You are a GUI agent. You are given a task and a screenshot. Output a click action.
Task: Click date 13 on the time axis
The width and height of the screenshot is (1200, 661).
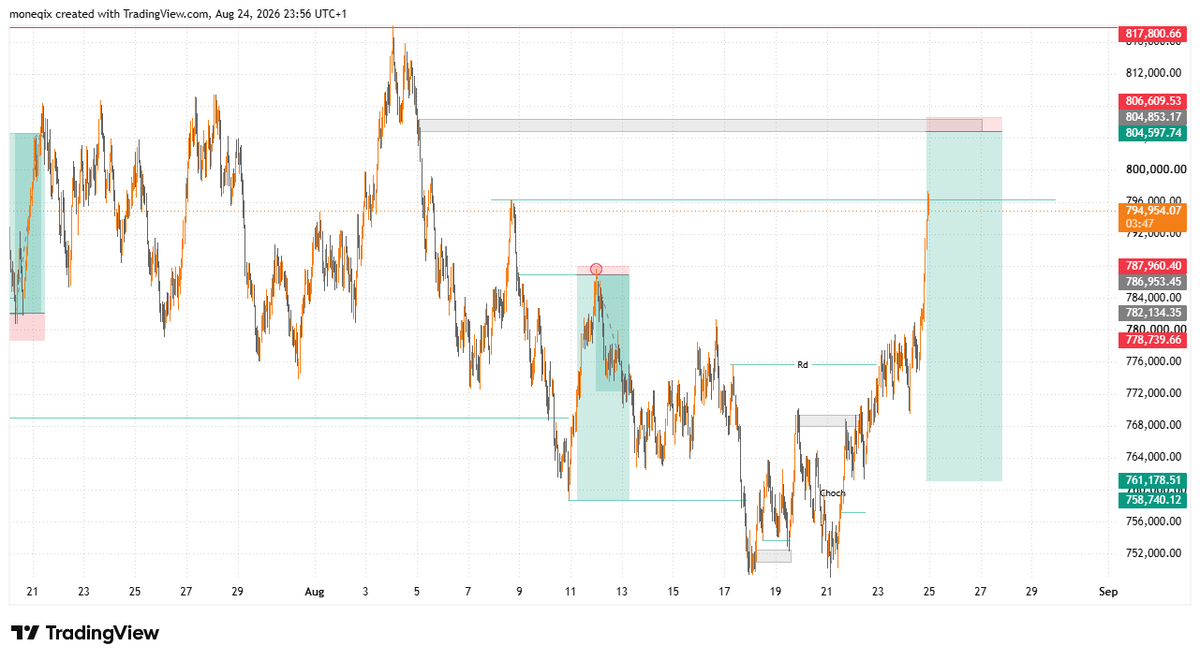(622, 591)
